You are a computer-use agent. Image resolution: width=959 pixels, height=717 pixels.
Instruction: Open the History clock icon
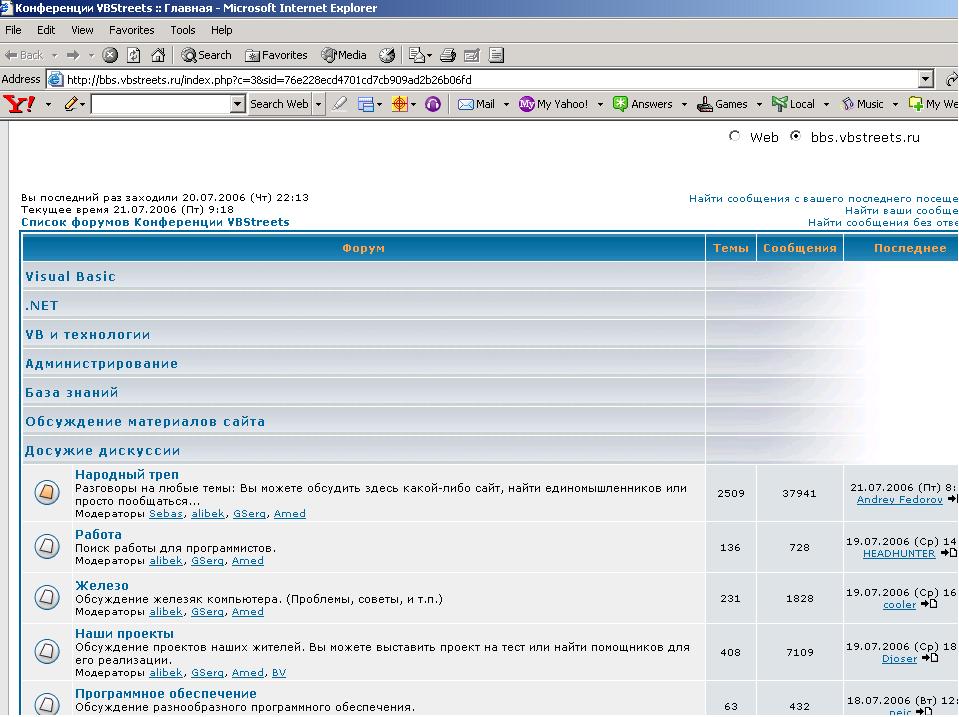(x=387, y=55)
